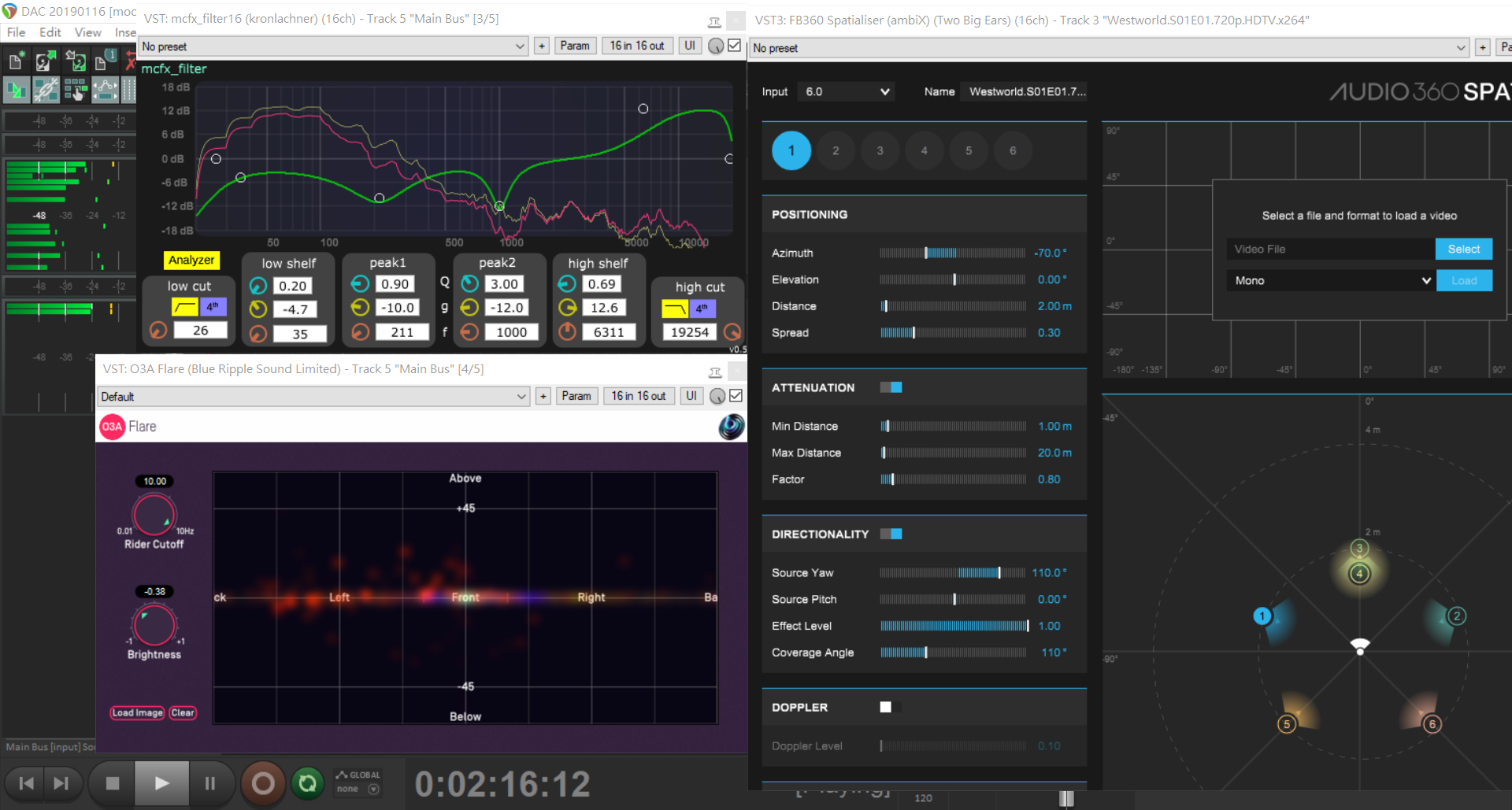Click the New project toolbar icon

16,61
